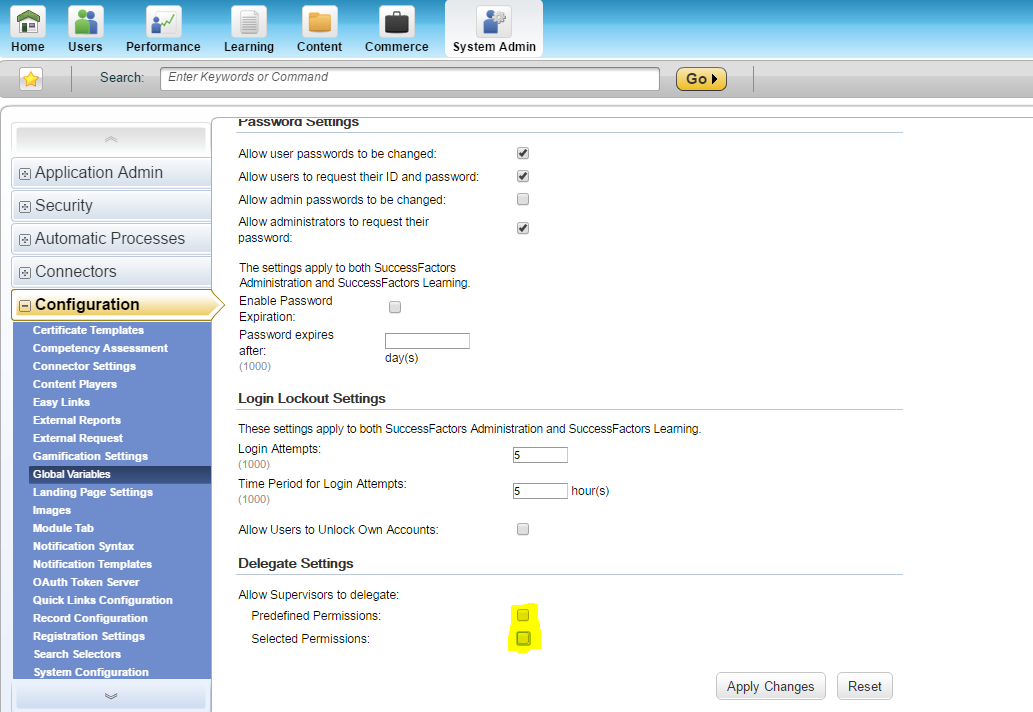Open Connector Settings link
1033x712 pixels.
coord(84,366)
